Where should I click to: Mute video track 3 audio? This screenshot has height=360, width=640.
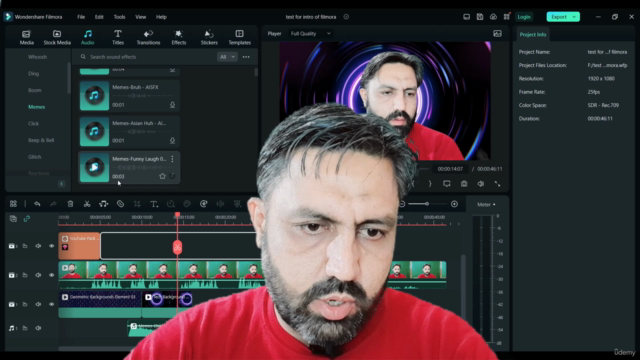[38, 246]
